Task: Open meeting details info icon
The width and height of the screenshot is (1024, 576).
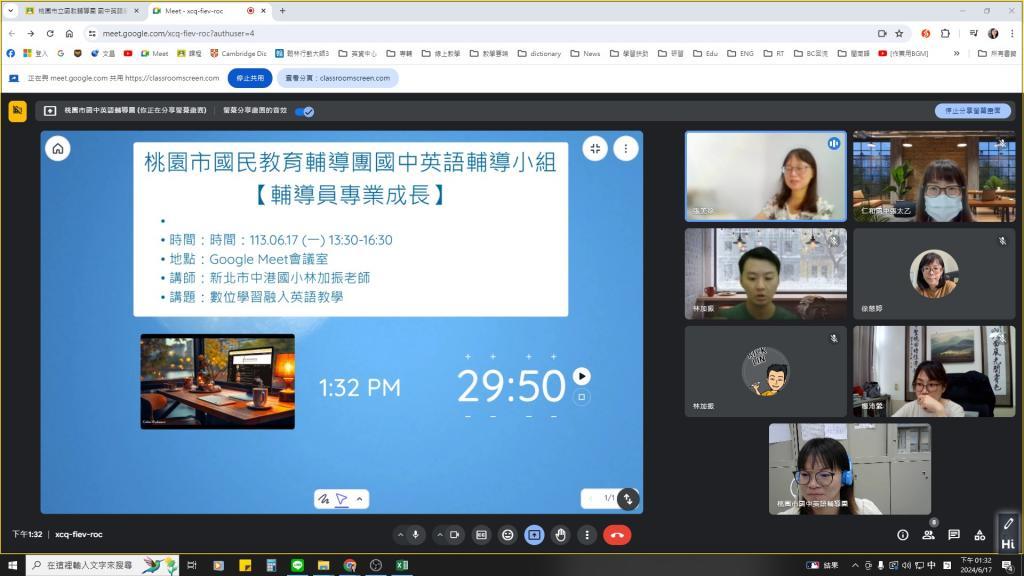Action: coord(902,535)
